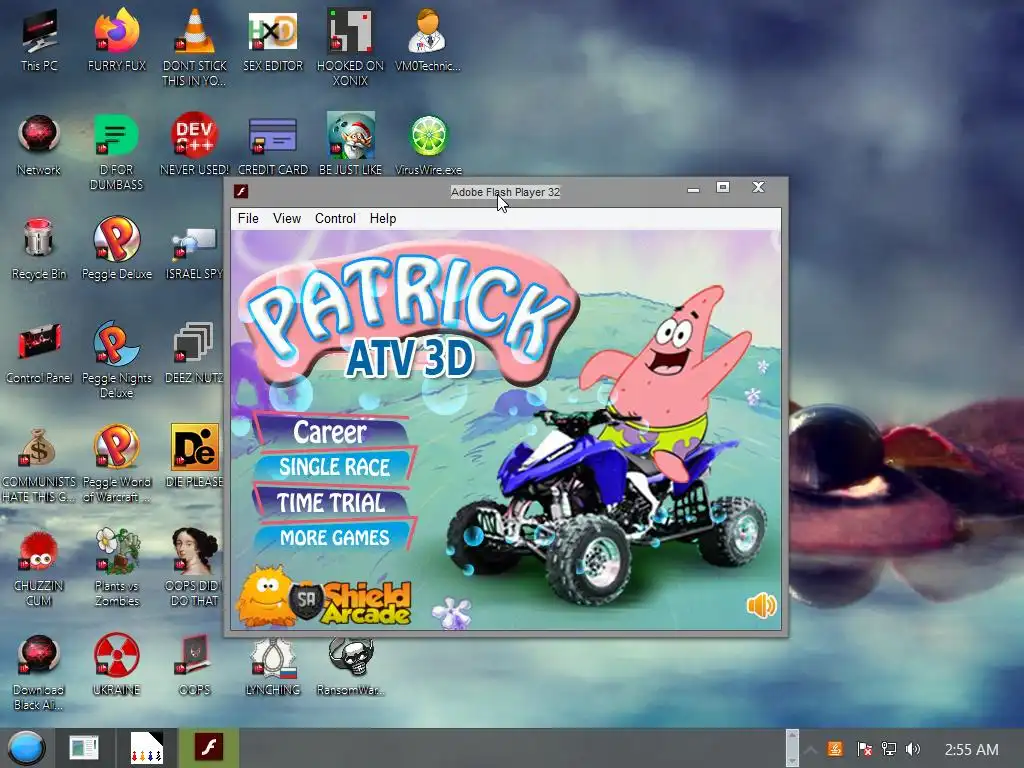Click the MORE GAMES button
Viewport: 1024px width, 768px height.
point(334,537)
